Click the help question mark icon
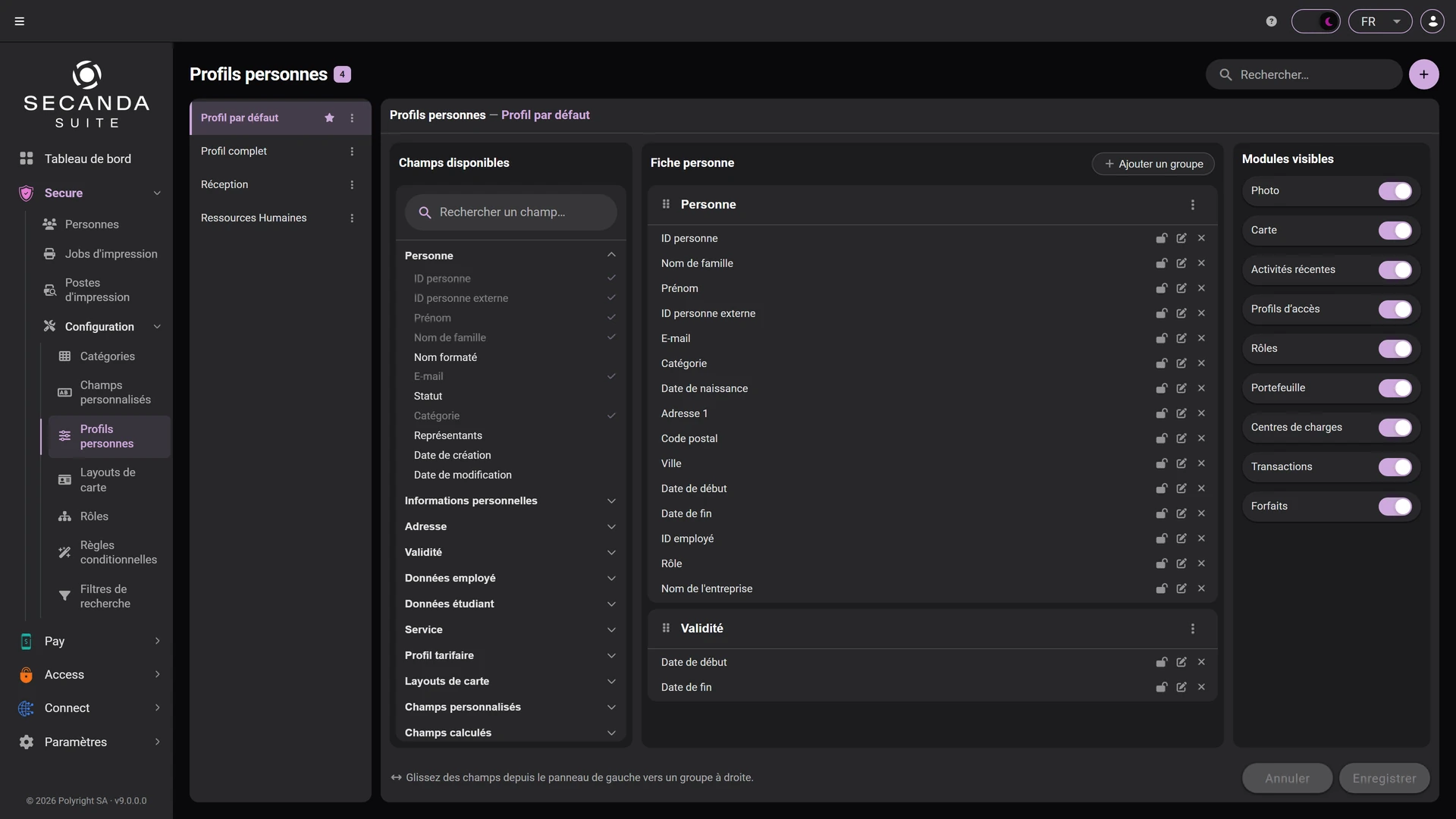This screenshot has height=819, width=1456. 1272,21
